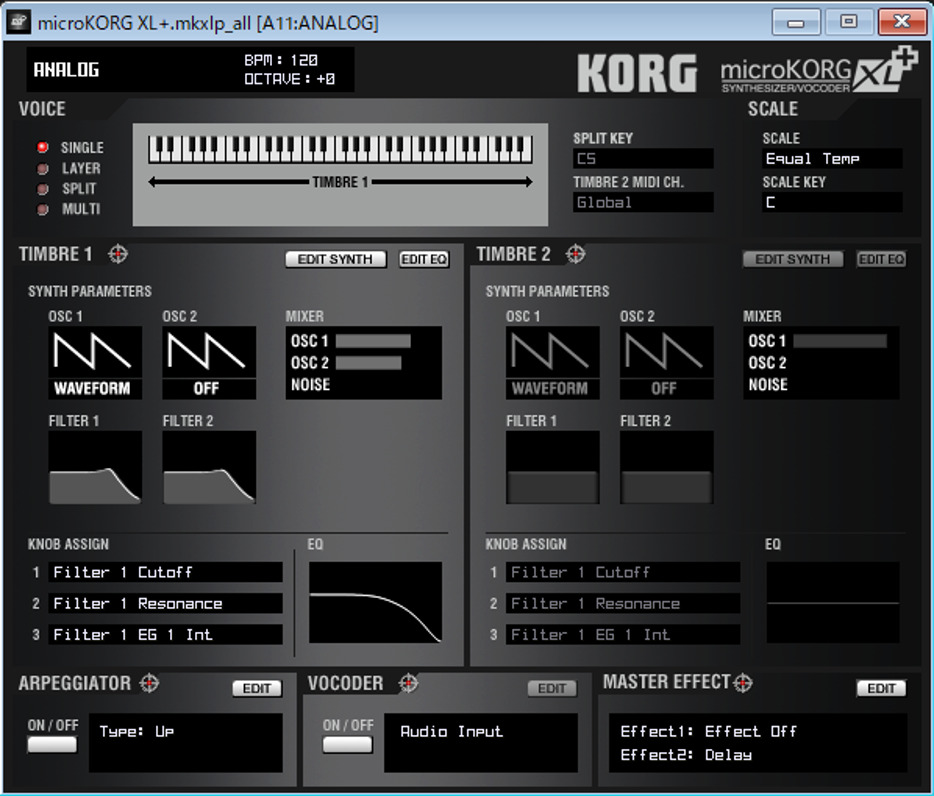Image resolution: width=934 pixels, height=796 pixels.
Task: Click Timbre 1 EDIT EQ button
Action: pos(424,259)
